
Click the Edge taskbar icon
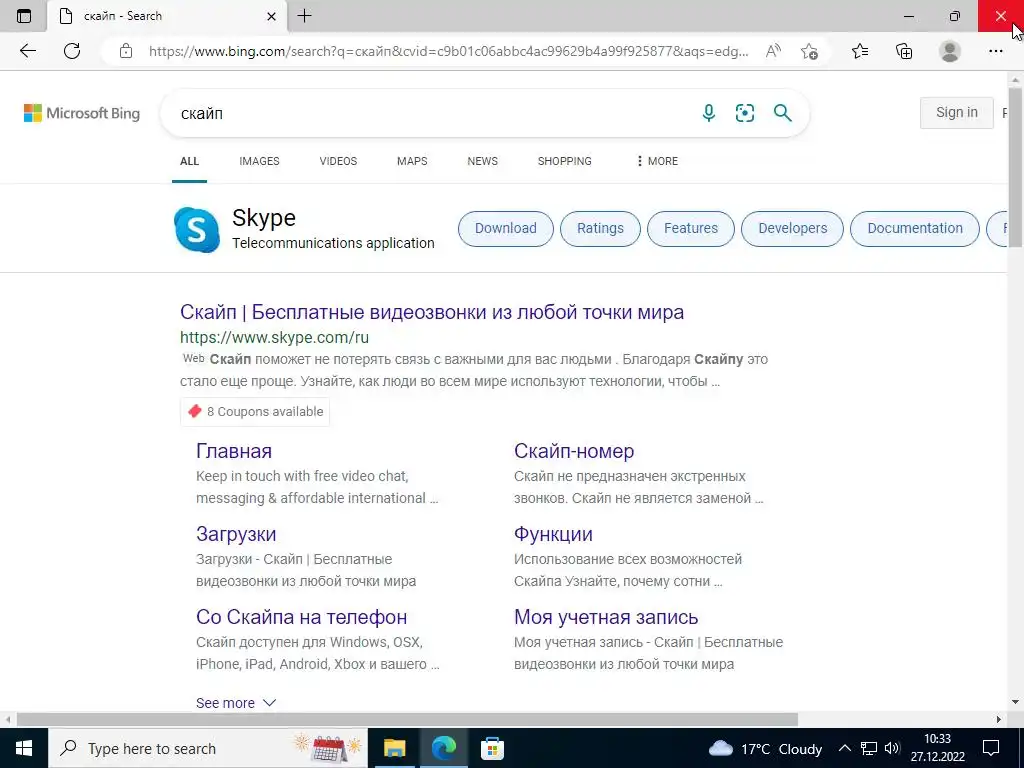click(x=443, y=748)
